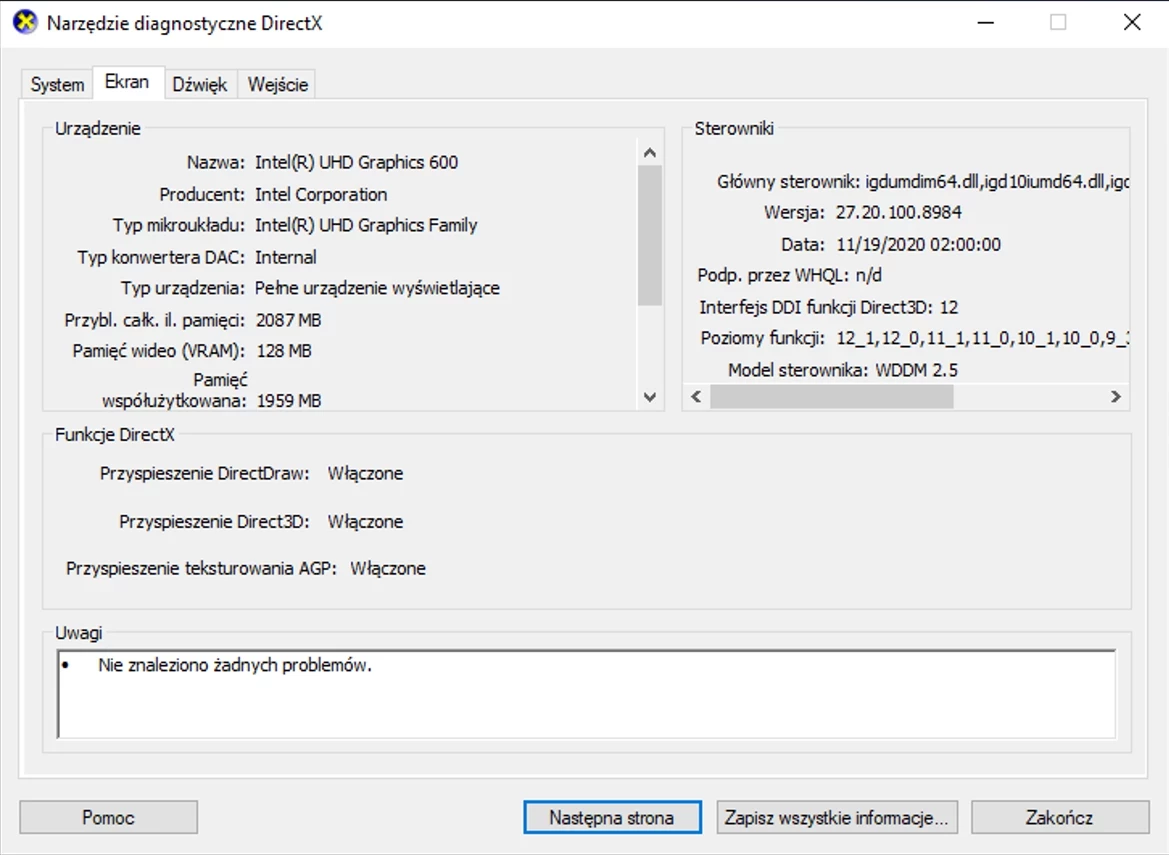Click left arrow of Sterowniki scrollbar

click(x=697, y=397)
